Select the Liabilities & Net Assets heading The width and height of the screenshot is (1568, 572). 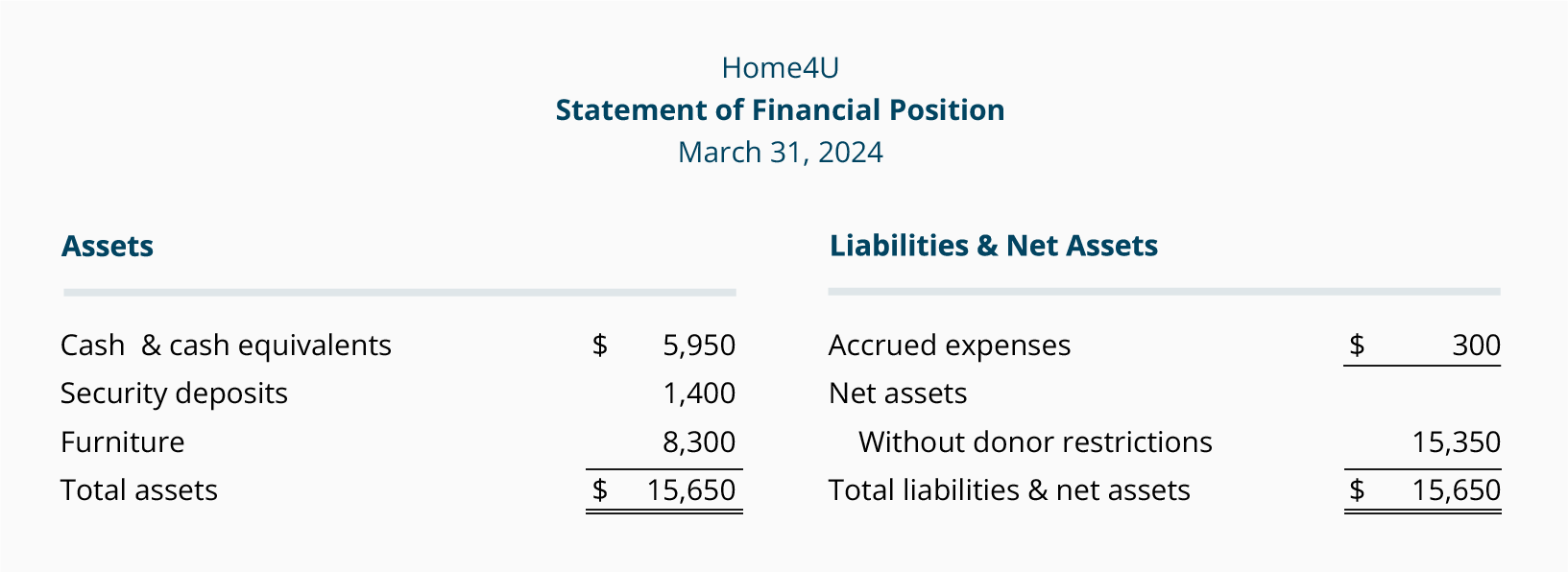coord(994,246)
